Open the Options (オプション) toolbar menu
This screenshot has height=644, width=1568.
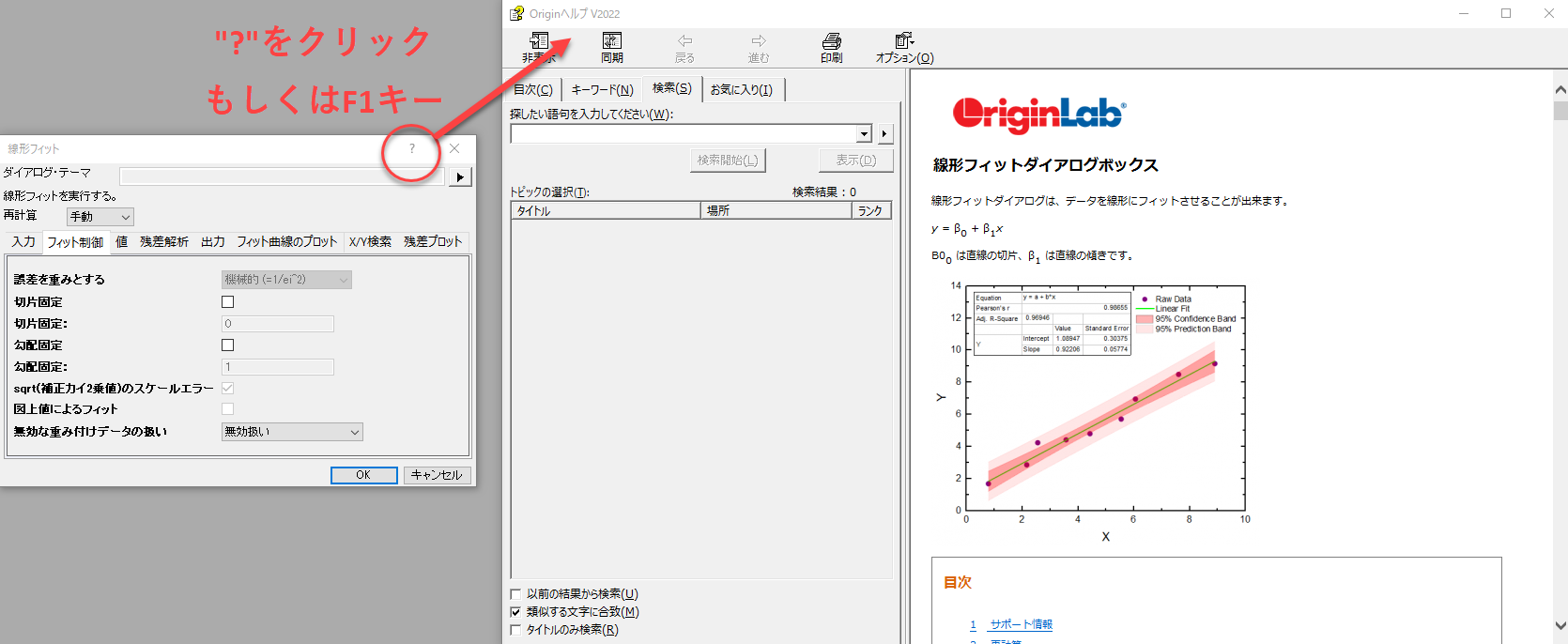point(905,47)
